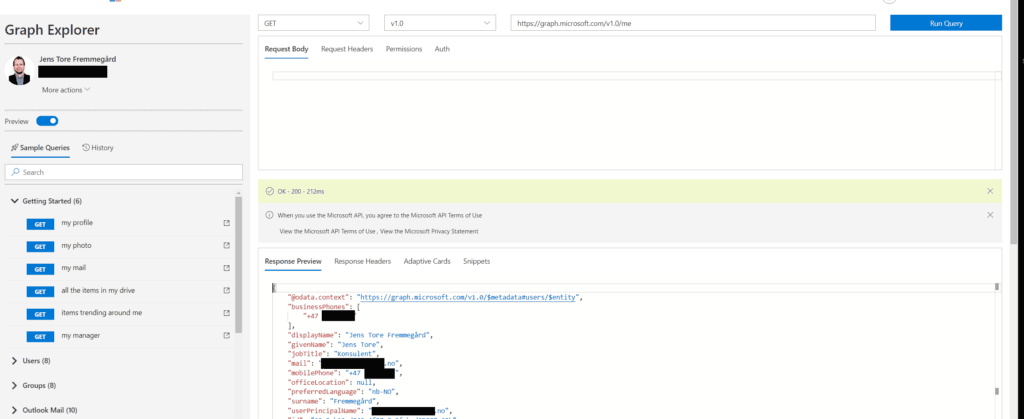Click into the request body editor

tap(632, 76)
